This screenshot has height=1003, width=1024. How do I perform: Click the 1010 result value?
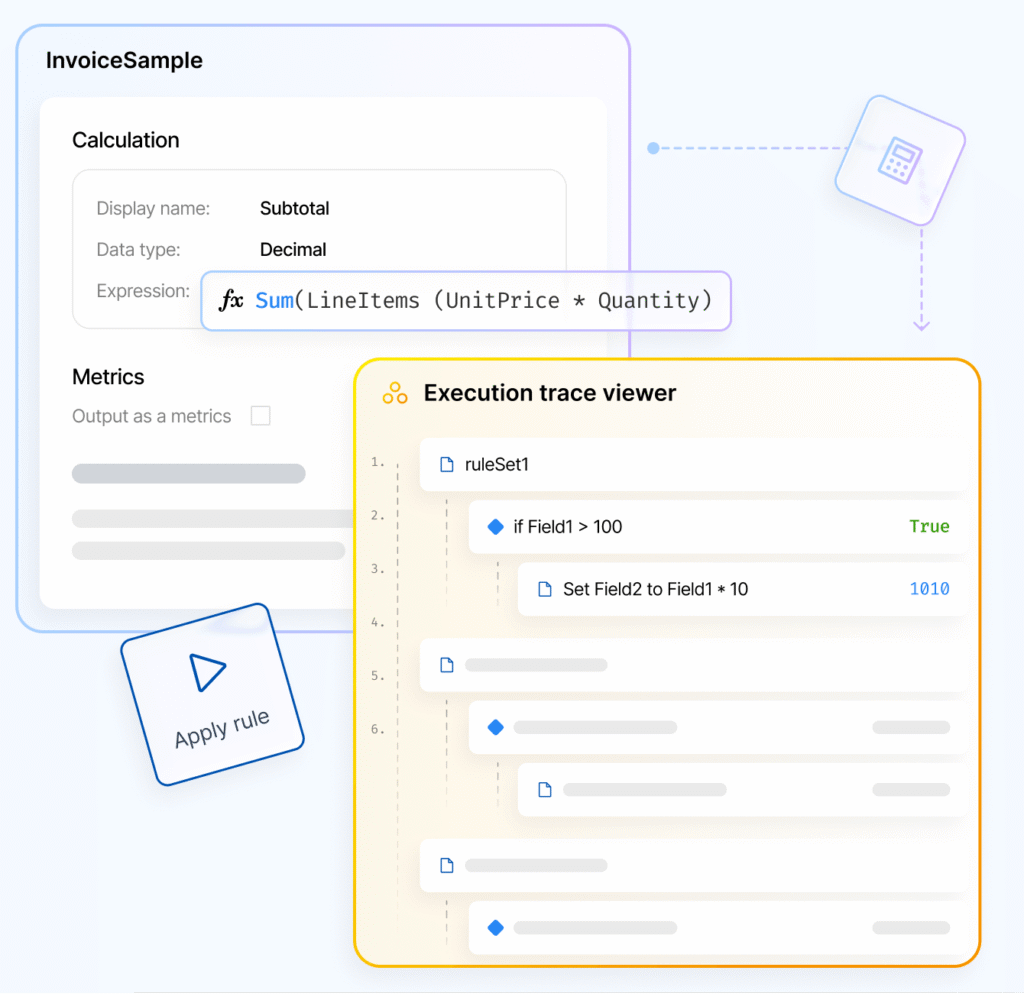(929, 589)
